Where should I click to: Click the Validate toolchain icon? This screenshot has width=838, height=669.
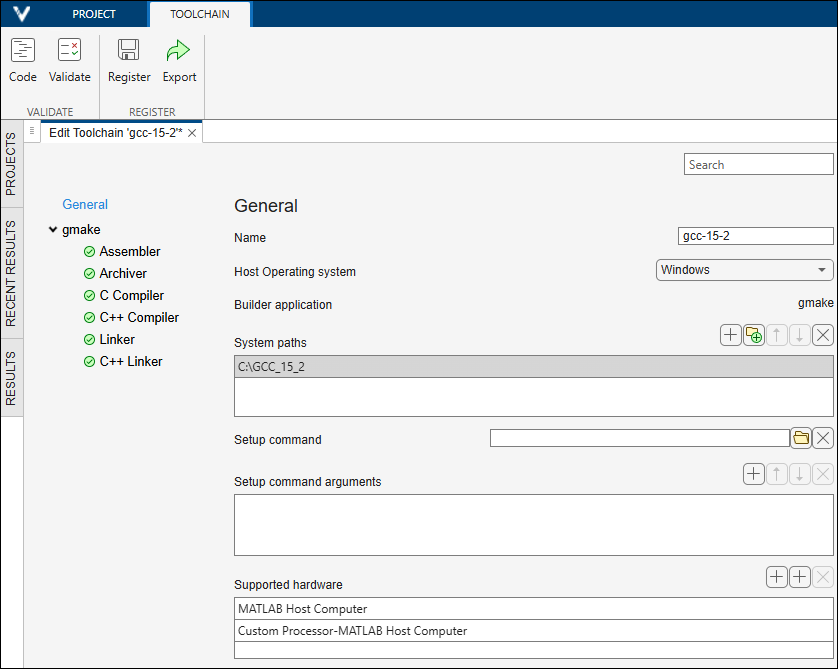point(69,51)
